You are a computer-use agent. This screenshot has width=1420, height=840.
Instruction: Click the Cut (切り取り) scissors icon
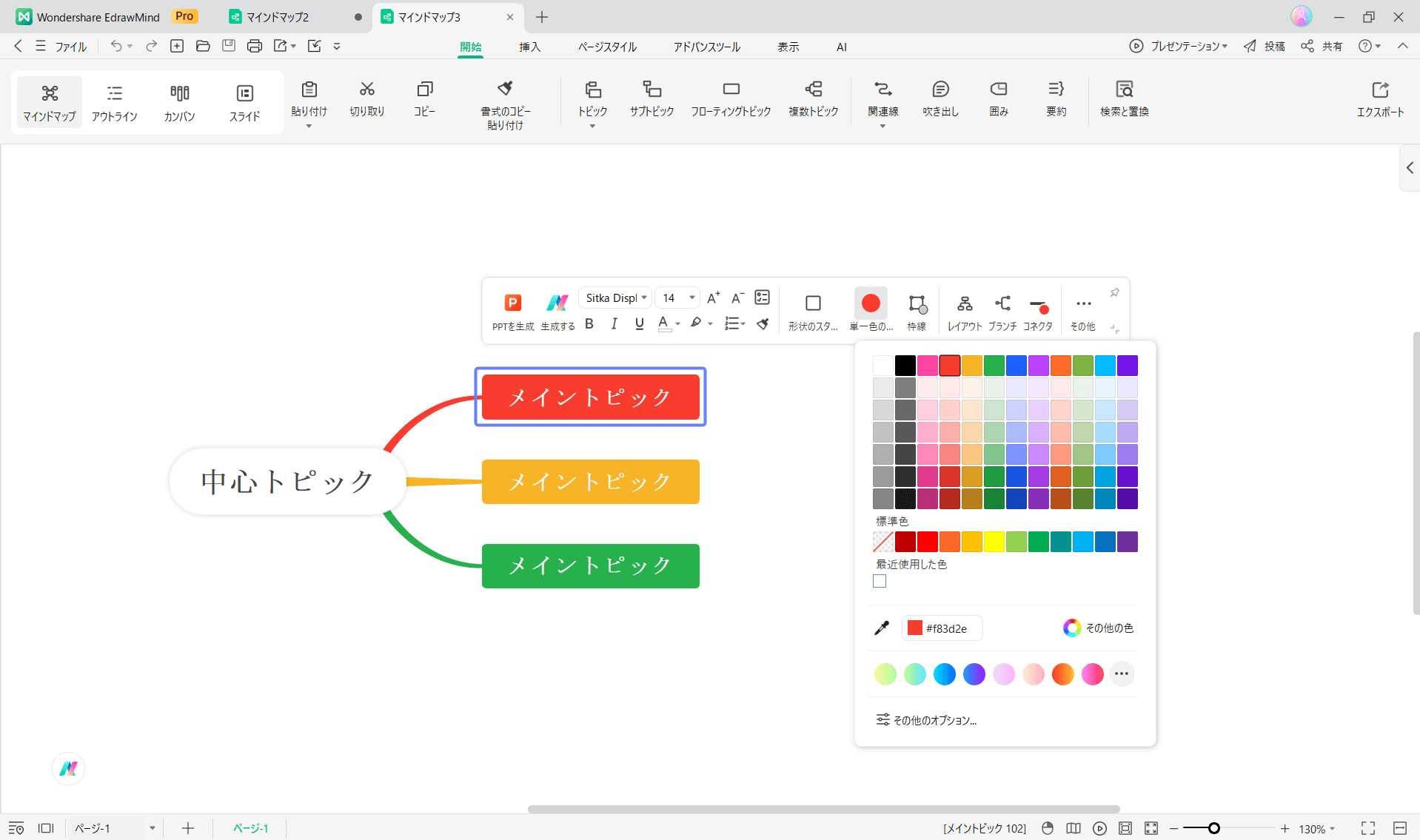367,89
